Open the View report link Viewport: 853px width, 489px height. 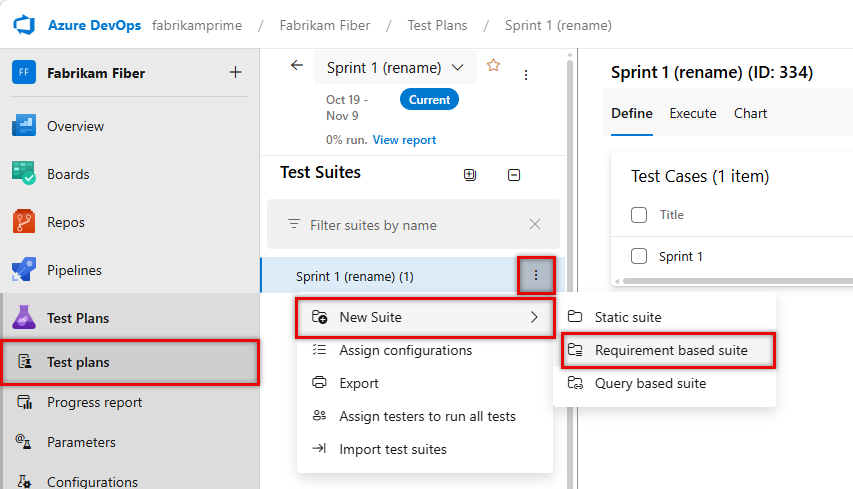tap(404, 140)
